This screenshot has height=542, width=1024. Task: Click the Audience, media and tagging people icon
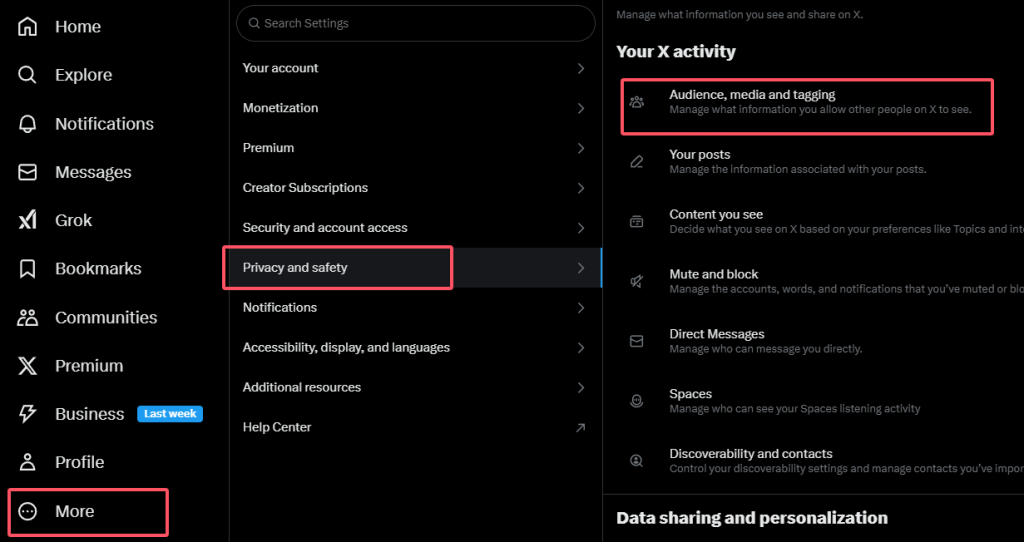(x=637, y=102)
